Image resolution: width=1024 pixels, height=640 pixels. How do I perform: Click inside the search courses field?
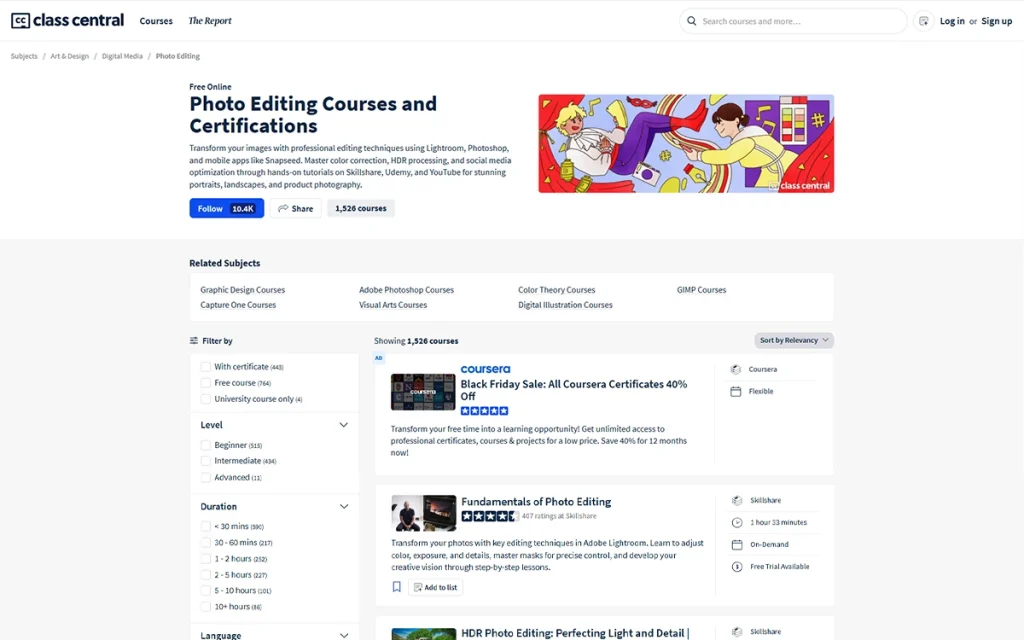(x=795, y=21)
